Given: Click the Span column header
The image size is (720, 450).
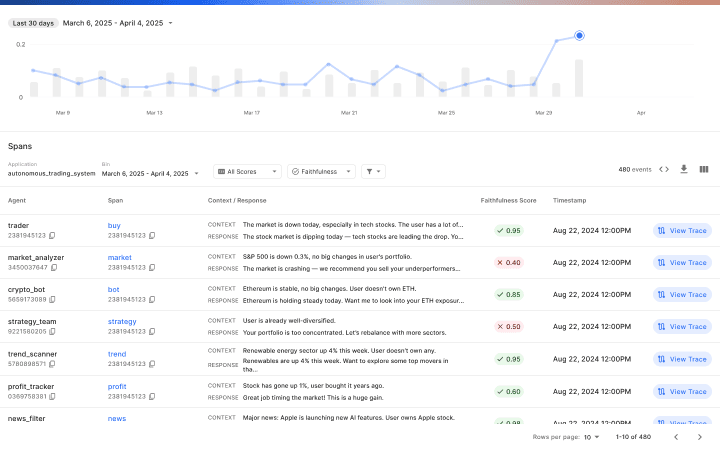Looking at the screenshot, I should [x=115, y=201].
